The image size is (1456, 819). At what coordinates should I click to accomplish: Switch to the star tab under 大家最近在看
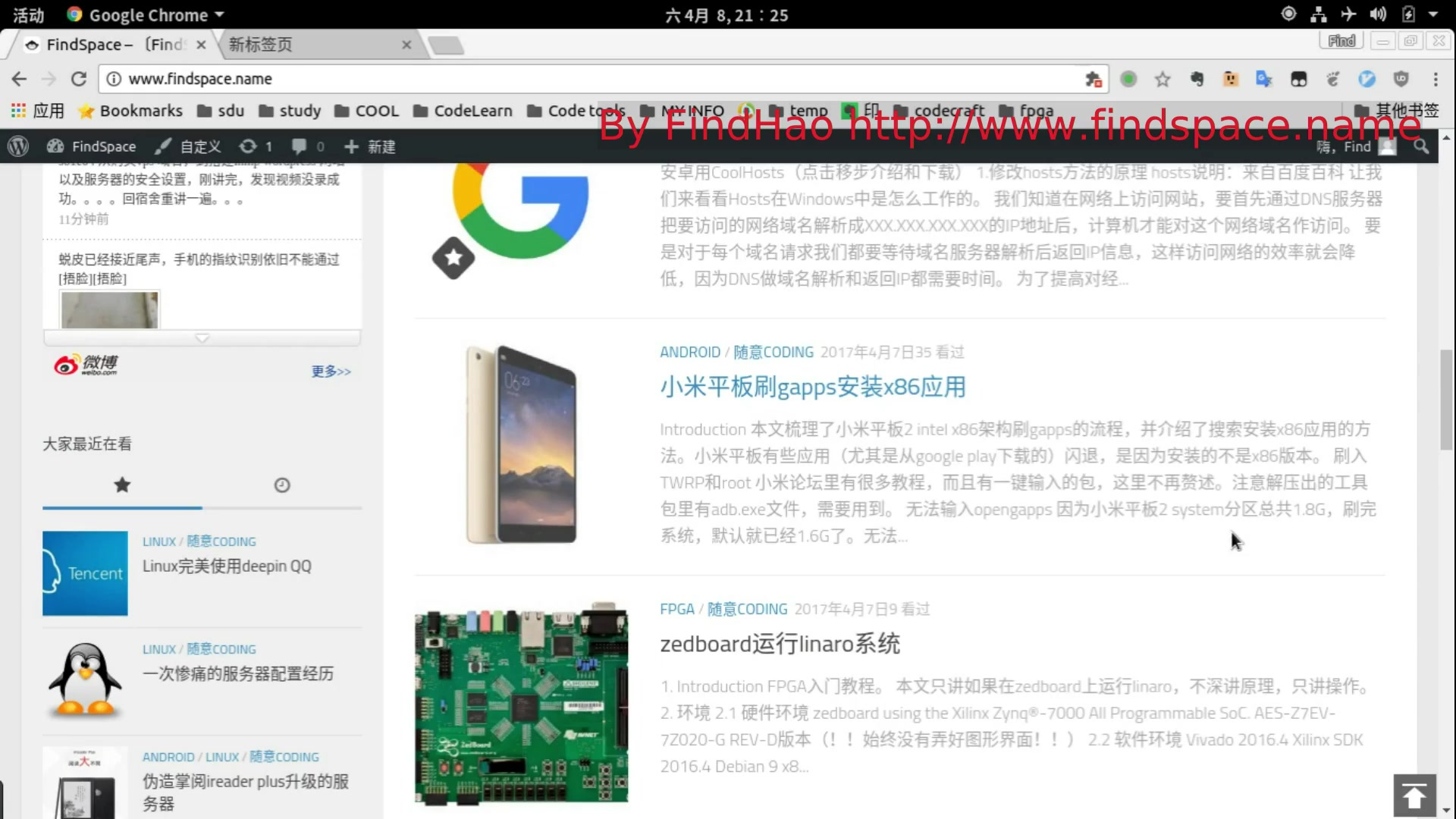click(x=122, y=485)
